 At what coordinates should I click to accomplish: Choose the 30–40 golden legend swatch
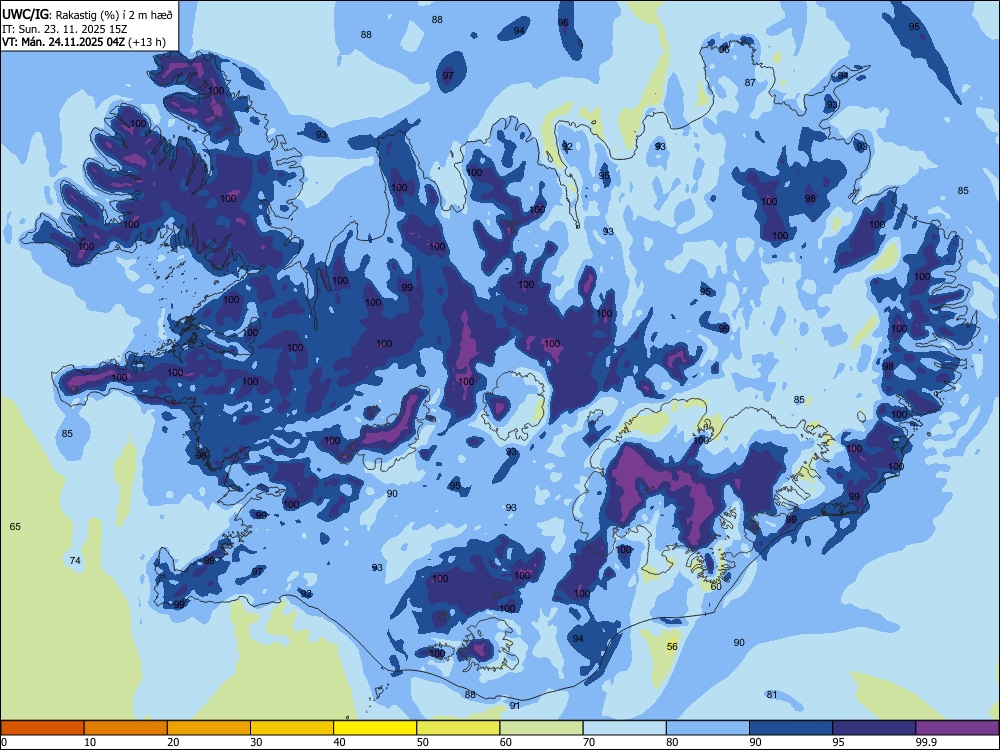tap(292, 728)
